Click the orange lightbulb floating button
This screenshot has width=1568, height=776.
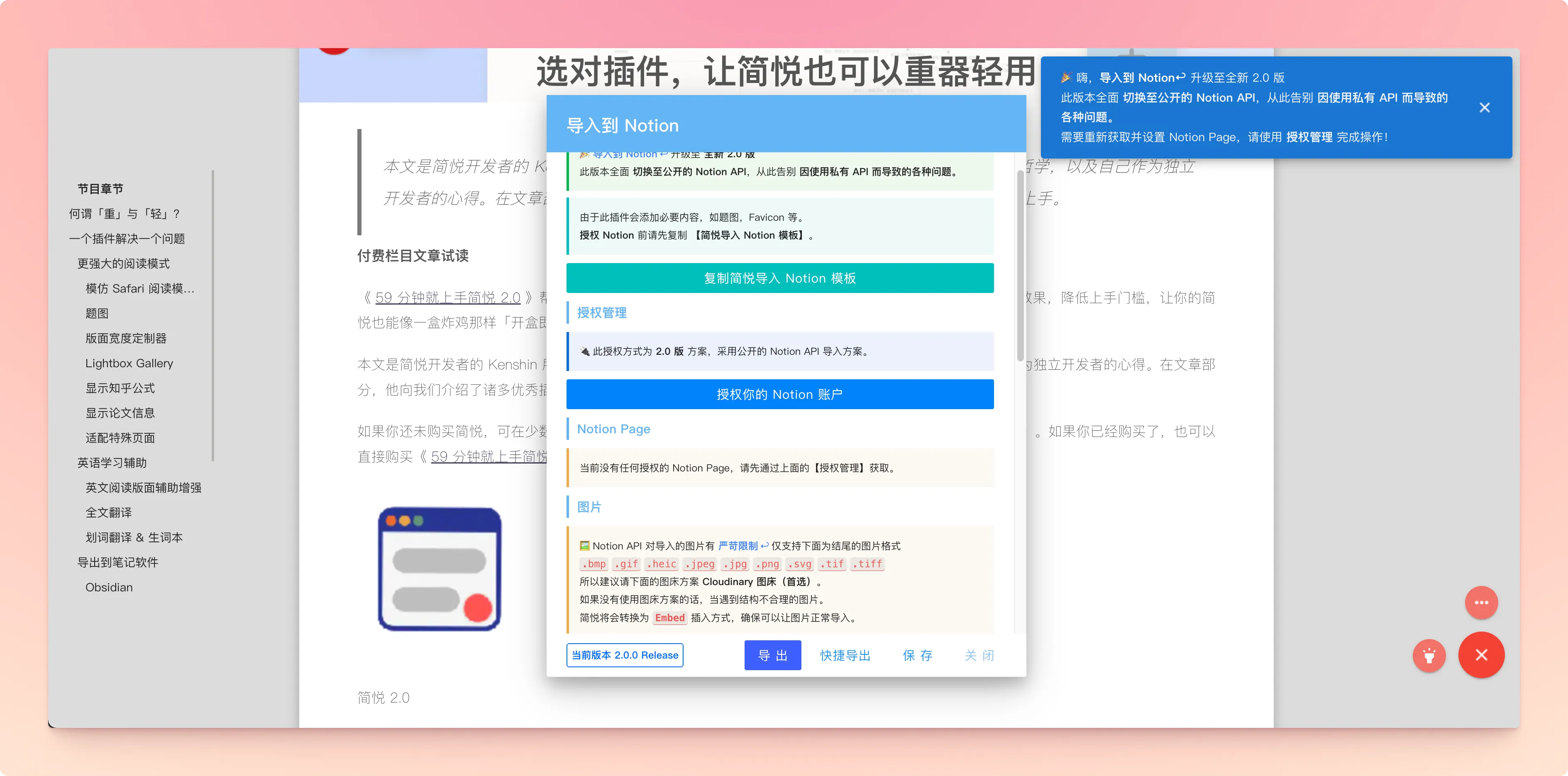point(1429,656)
